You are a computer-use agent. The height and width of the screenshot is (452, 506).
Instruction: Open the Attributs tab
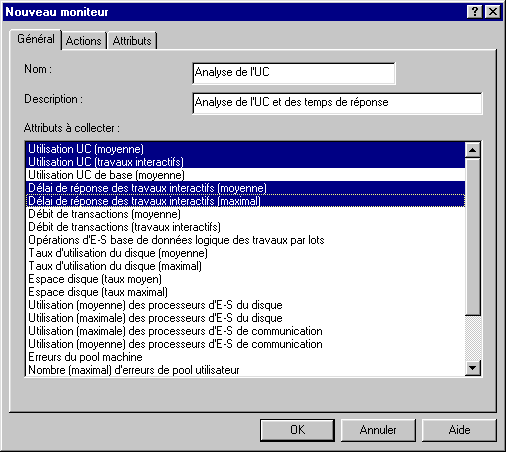pyautogui.click(x=132, y=41)
